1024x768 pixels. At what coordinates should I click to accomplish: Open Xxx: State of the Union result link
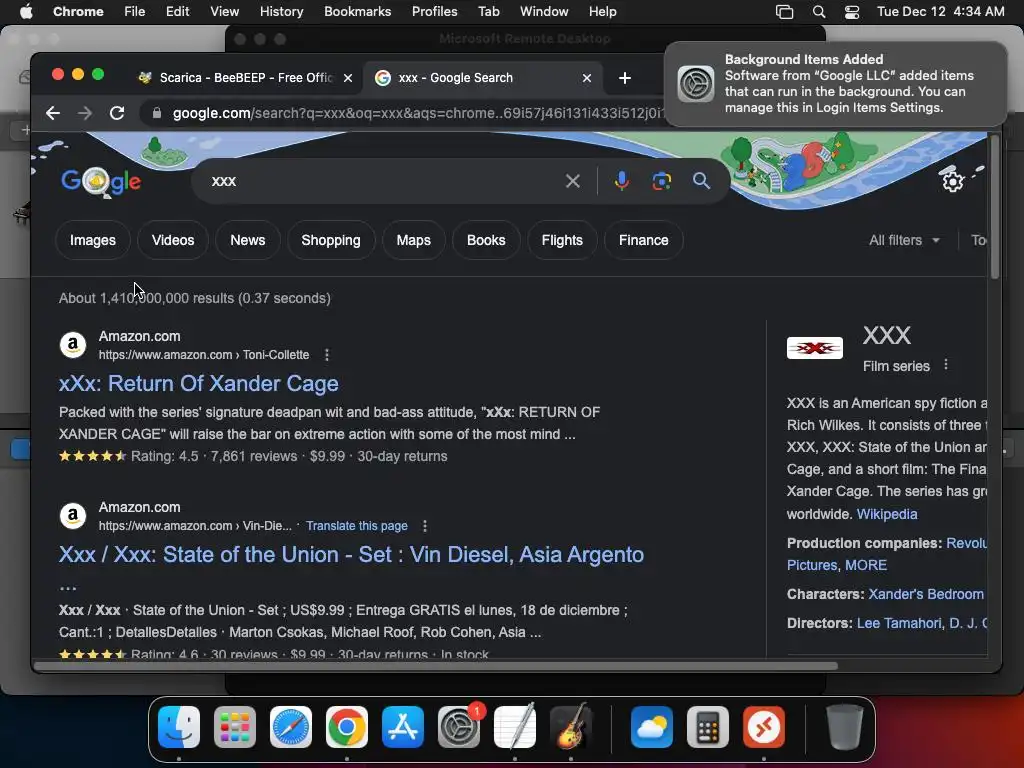tap(351, 554)
